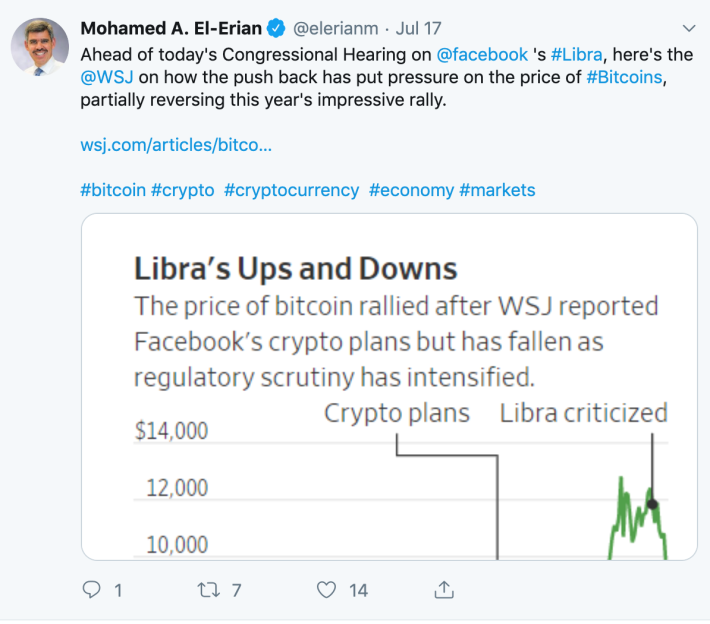Click the blue verified badge
This screenshot has height=624, width=710.
[276, 28]
